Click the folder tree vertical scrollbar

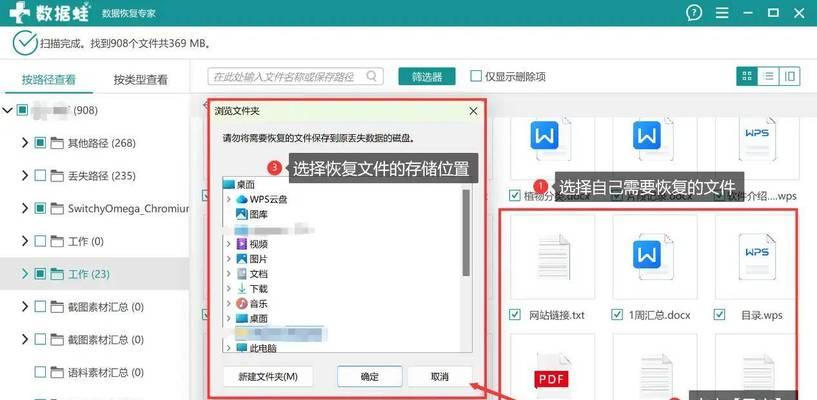click(466, 232)
